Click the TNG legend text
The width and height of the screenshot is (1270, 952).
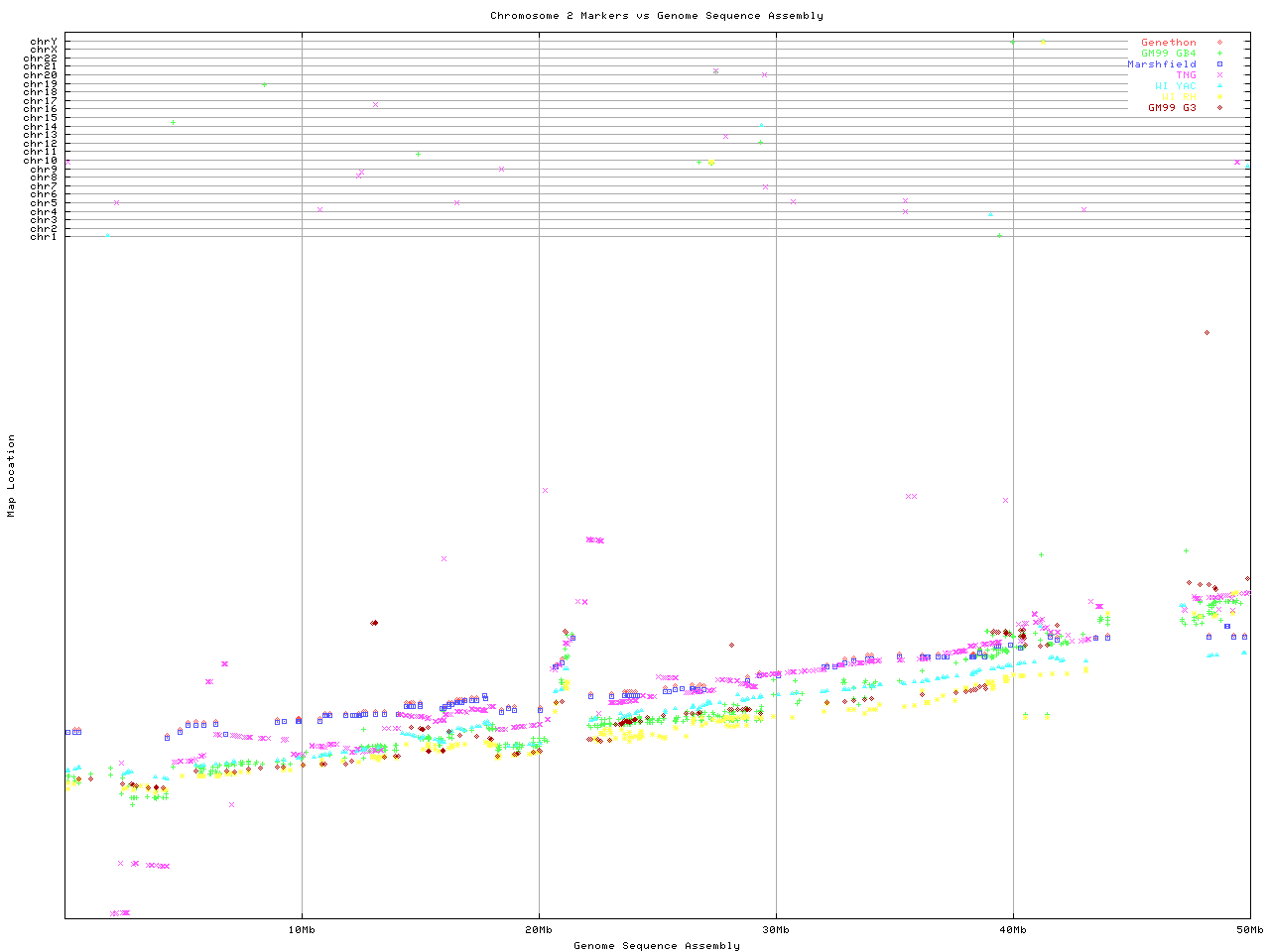pos(1186,75)
